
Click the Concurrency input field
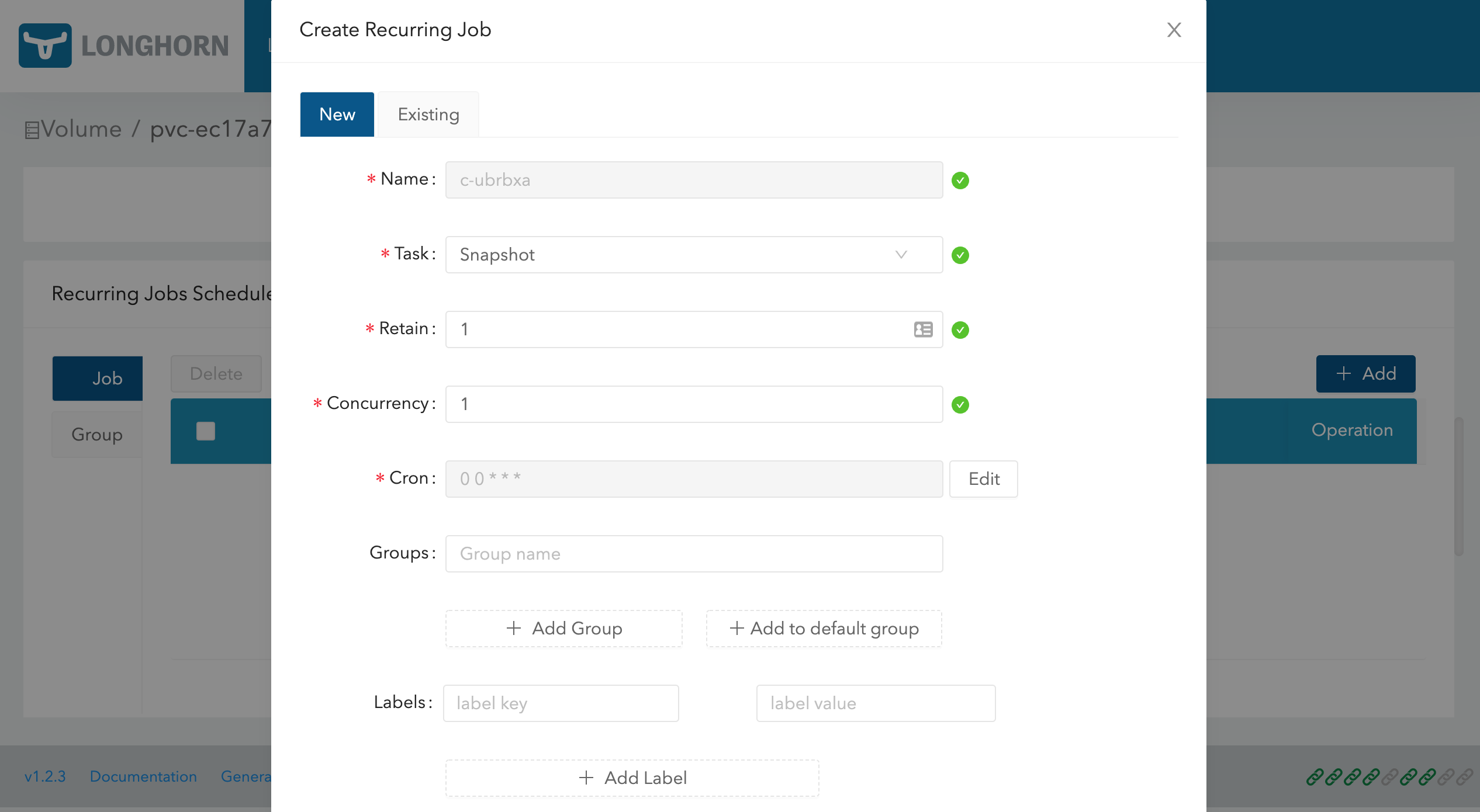(x=694, y=404)
